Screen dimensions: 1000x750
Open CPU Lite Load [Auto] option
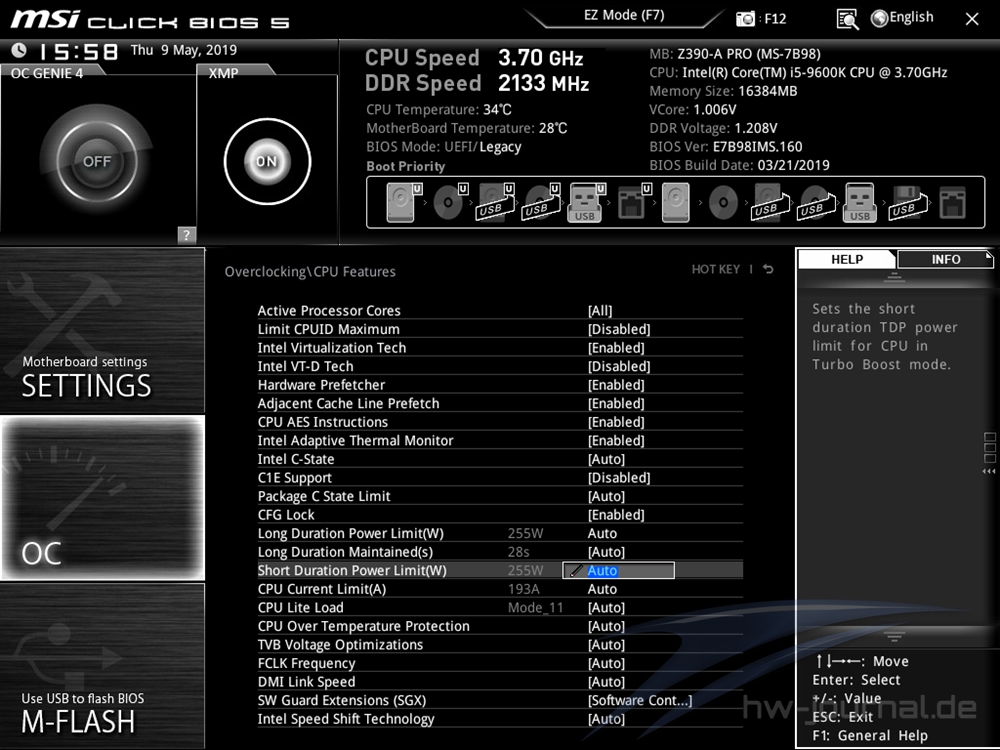[500, 607]
